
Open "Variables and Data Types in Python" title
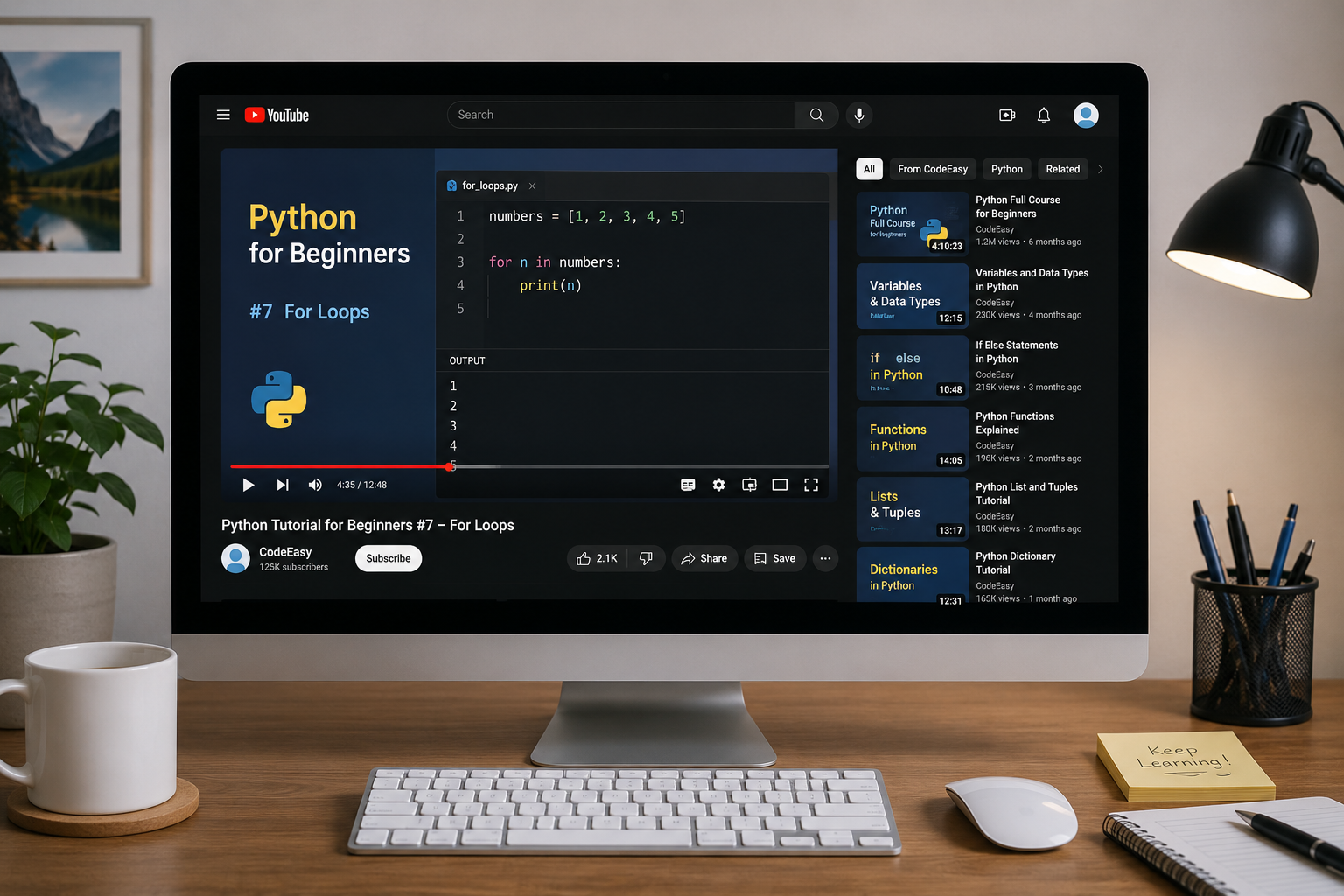[1032, 280]
